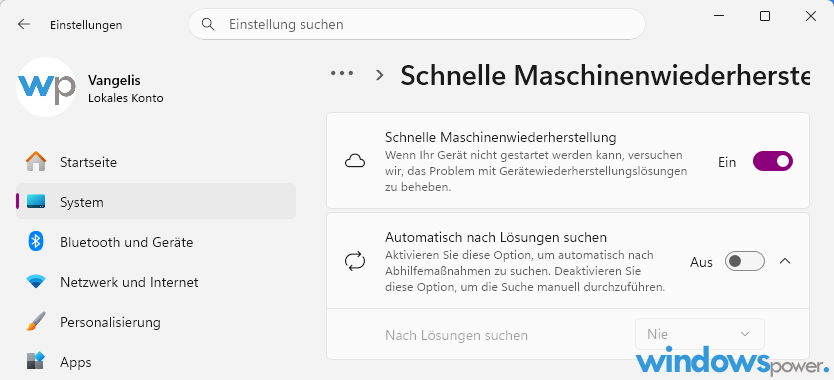
Task: Click the Aus status label
Action: click(x=701, y=262)
